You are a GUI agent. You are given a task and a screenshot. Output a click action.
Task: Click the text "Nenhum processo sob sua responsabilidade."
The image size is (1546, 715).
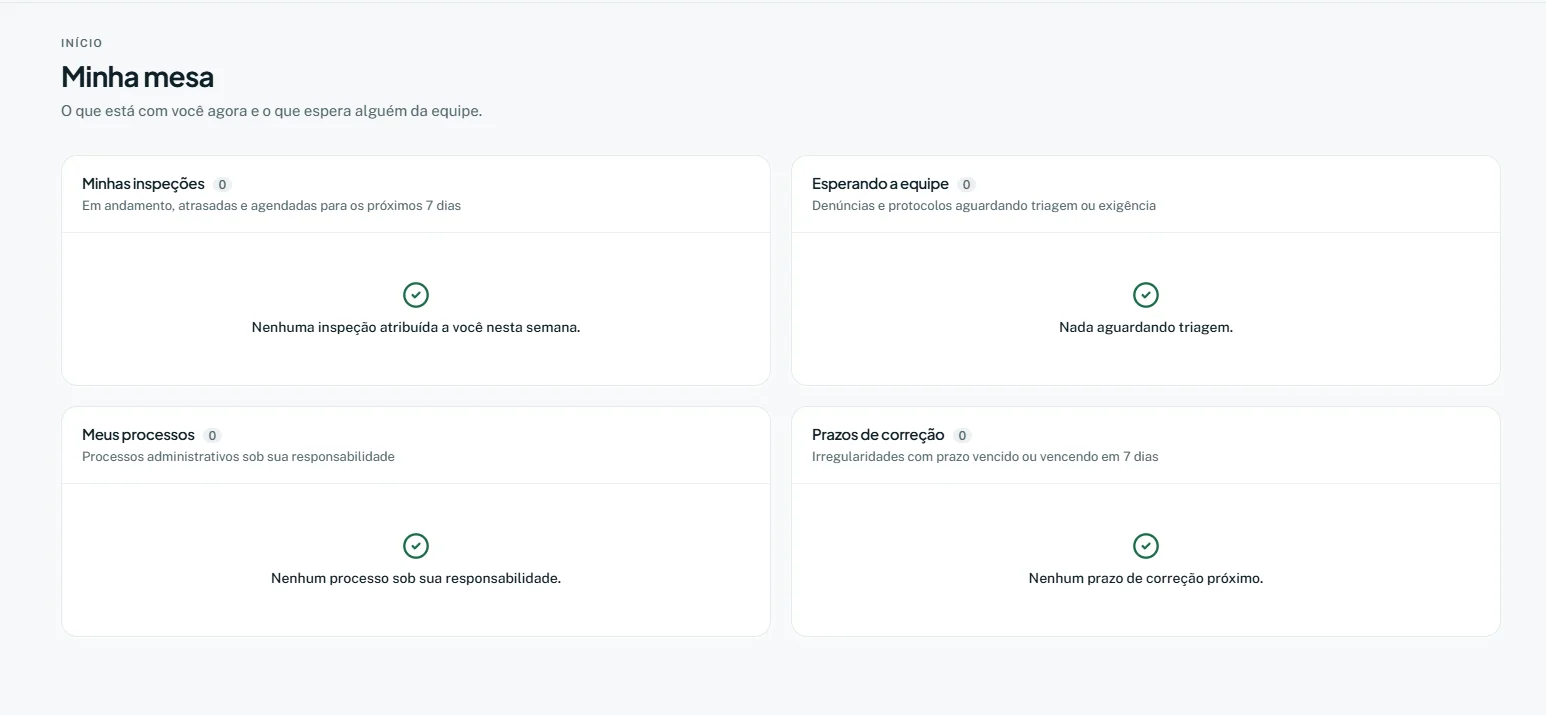pyautogui.click(x=416, y=578)
